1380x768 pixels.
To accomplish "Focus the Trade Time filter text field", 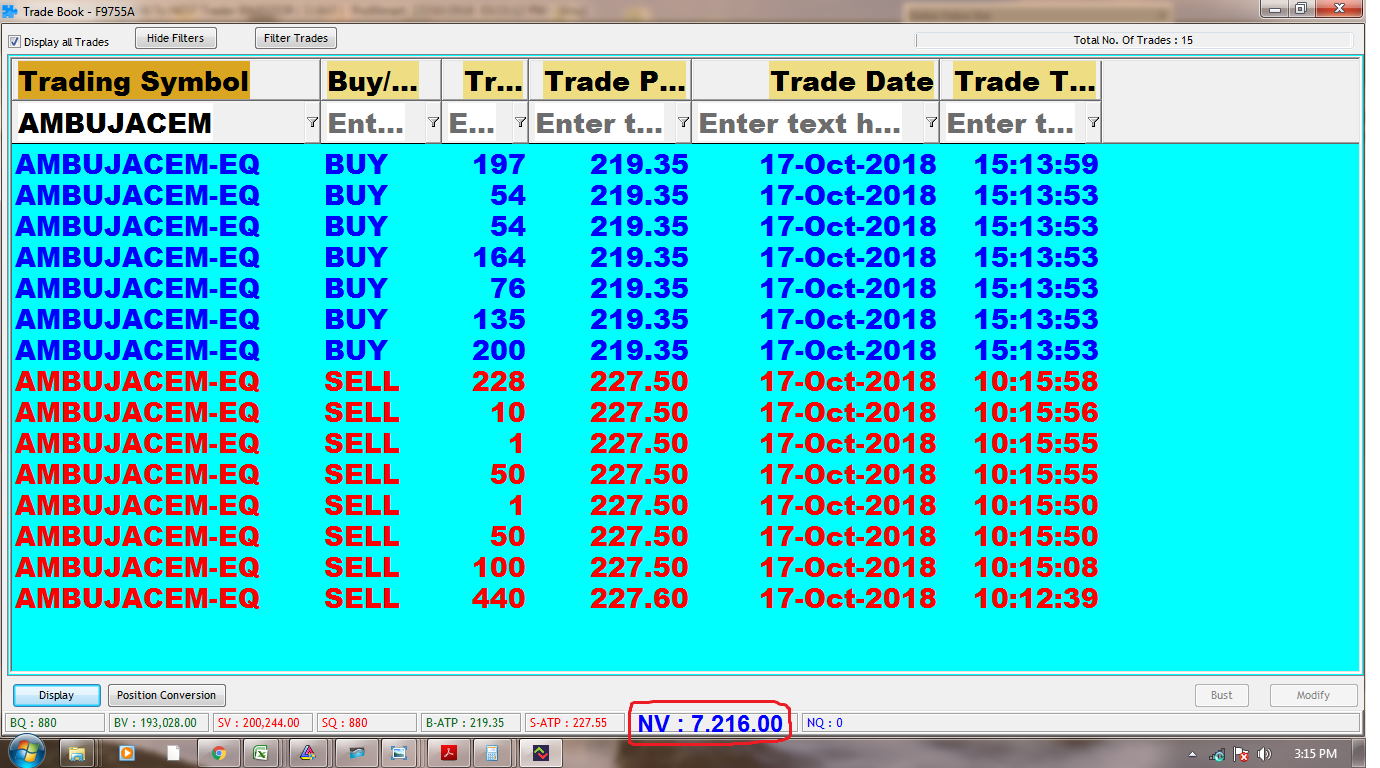I will [1013, 123].
